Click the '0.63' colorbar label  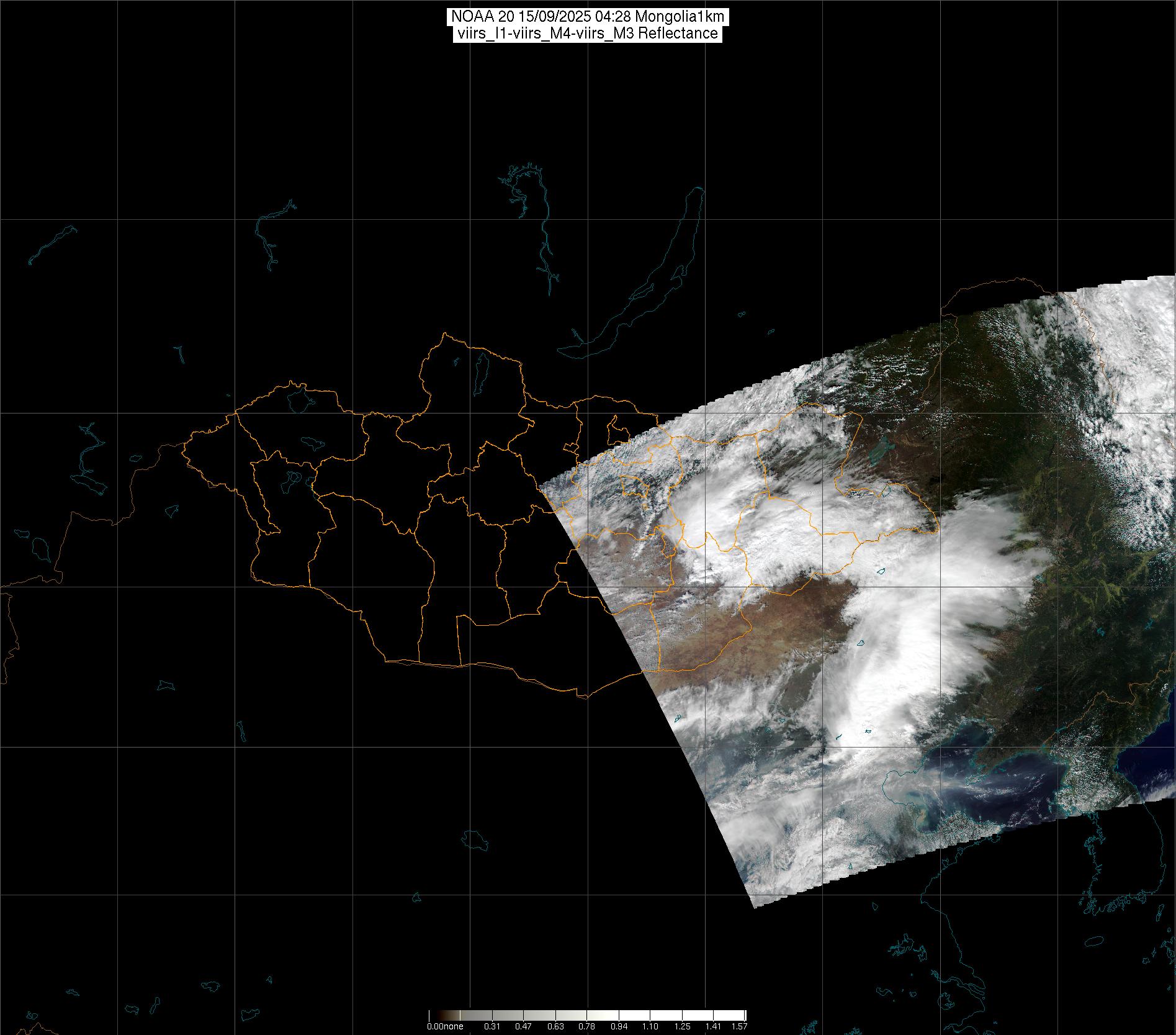click(x=555, y=1027)
